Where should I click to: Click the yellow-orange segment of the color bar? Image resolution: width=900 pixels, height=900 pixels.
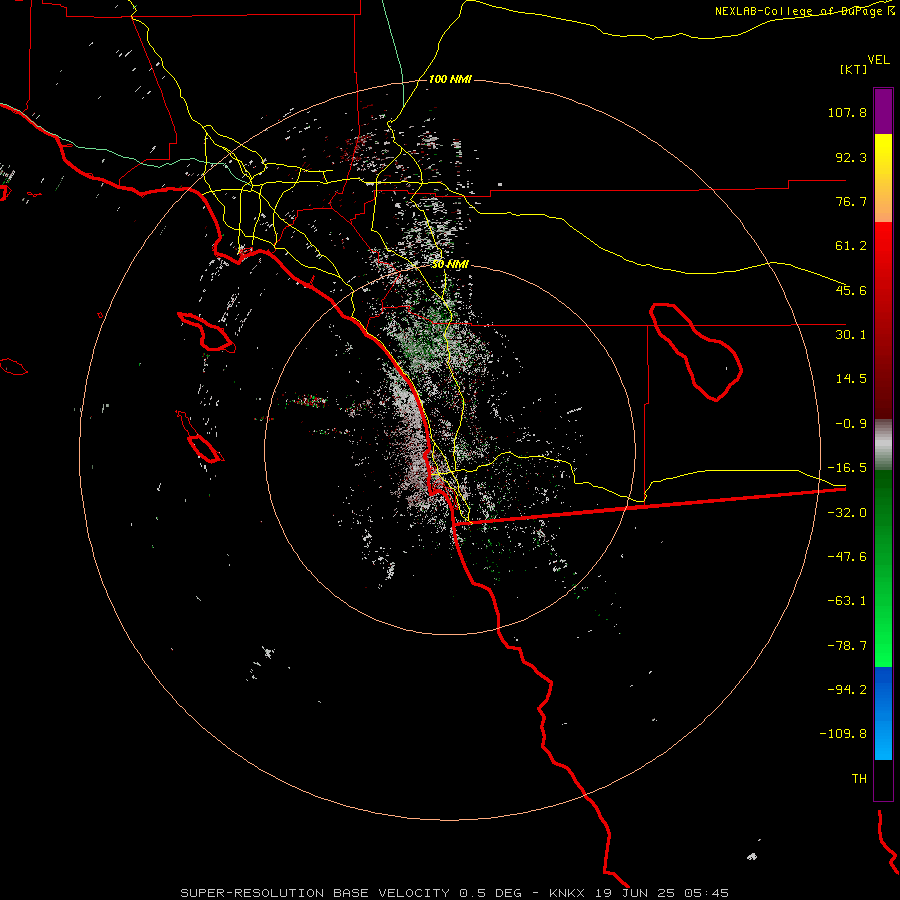tap(883, 178)
